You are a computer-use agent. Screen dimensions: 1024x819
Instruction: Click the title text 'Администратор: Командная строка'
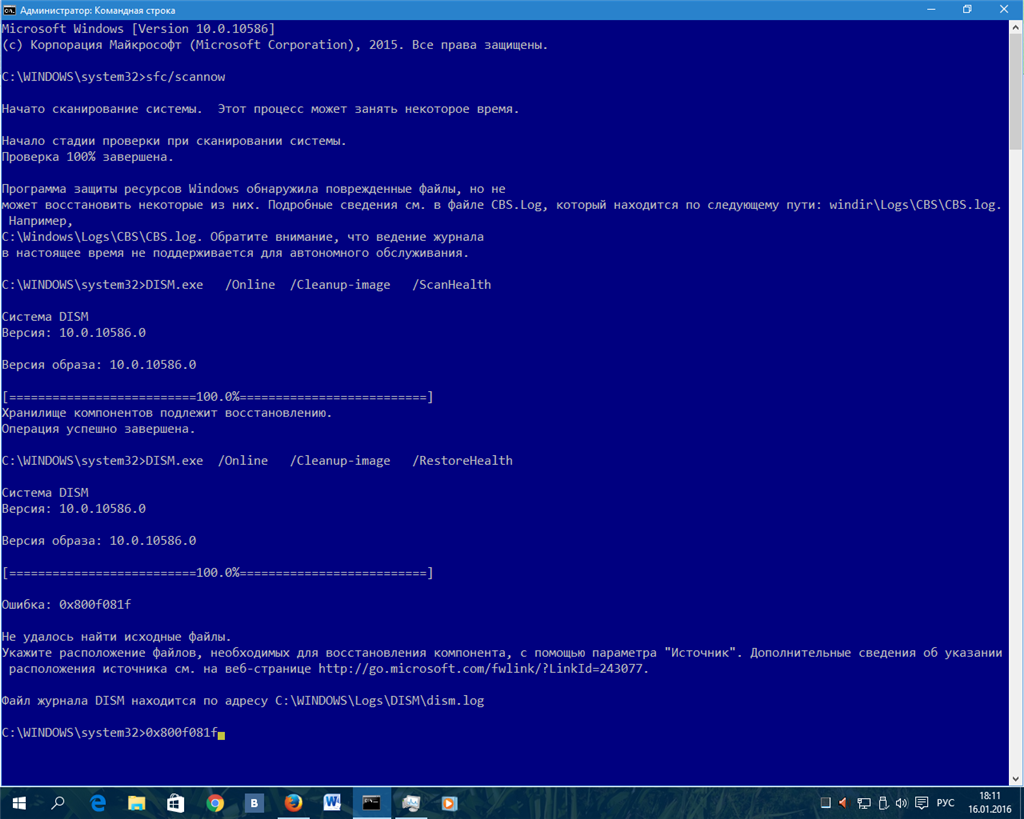[97, 10]
